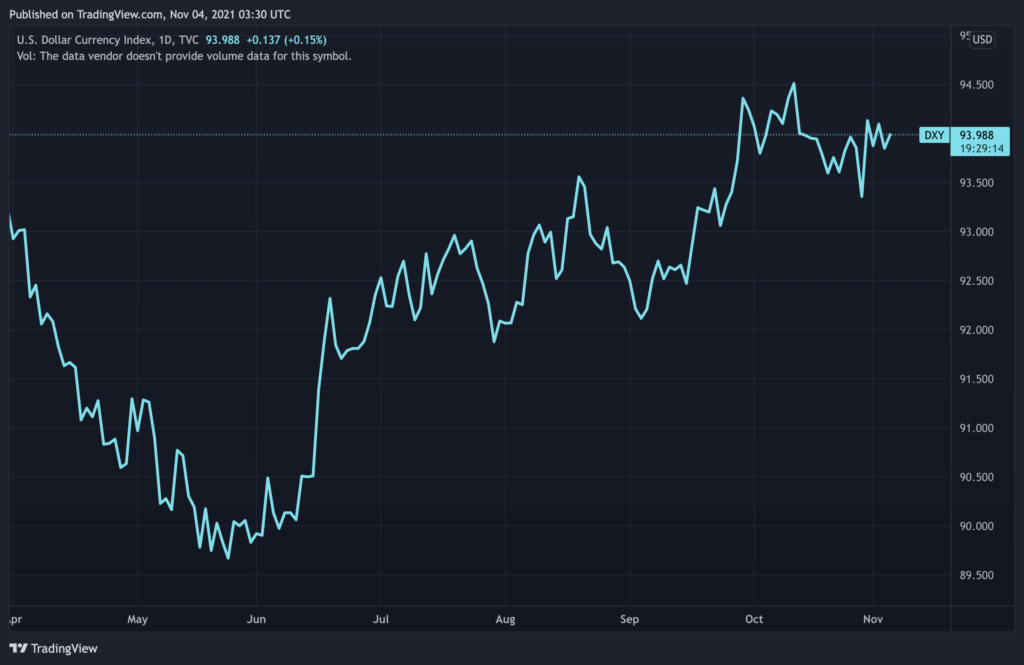
Task: Select the Jun label on time axis
Action: click(x=257, y=620)
